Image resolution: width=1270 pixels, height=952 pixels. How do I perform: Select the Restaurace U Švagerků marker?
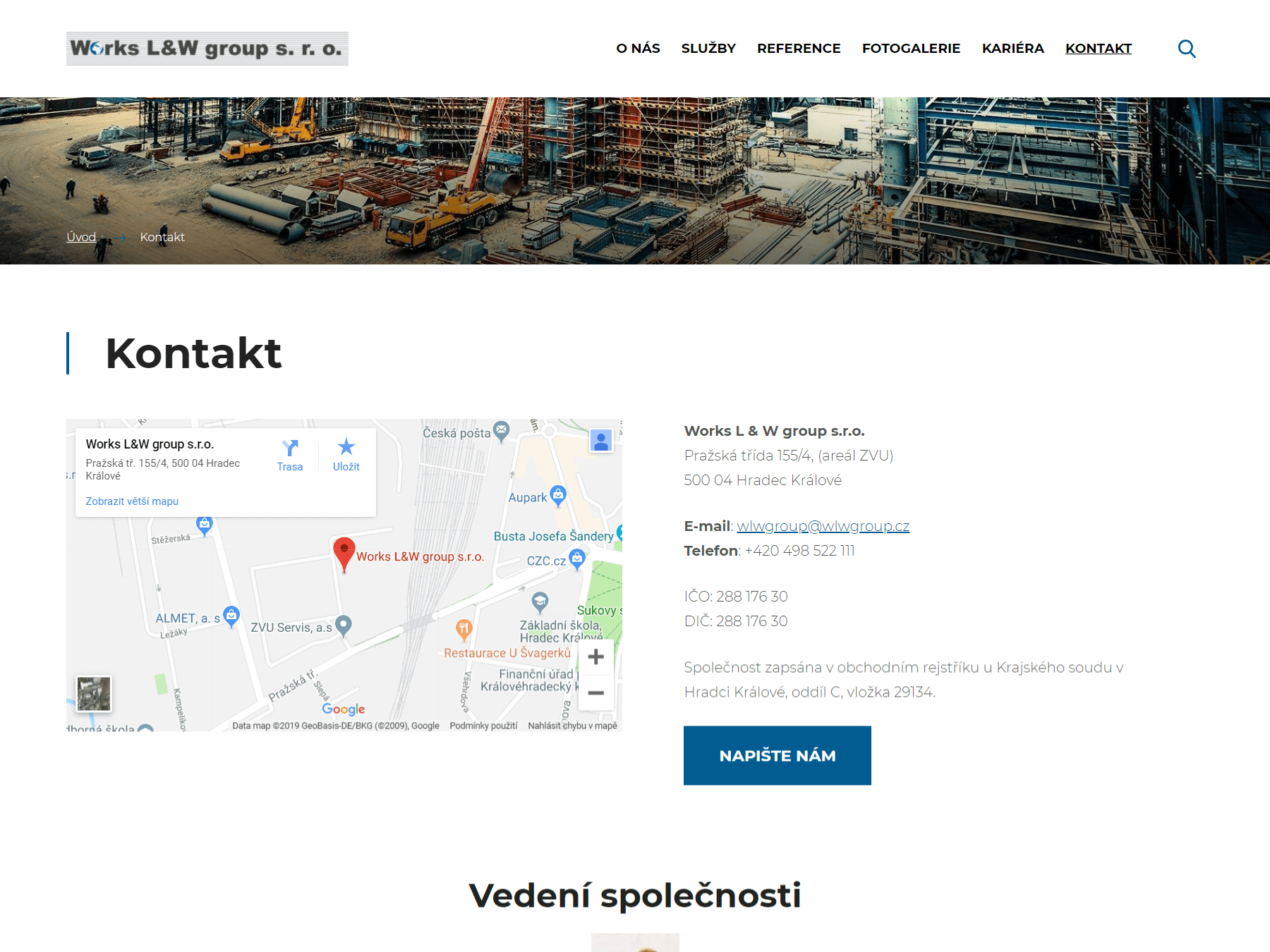tap(464, 630)
